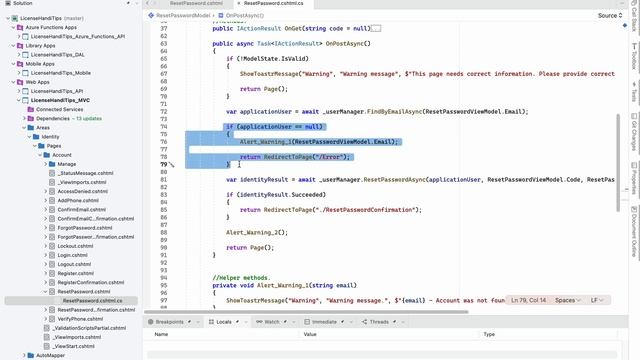The image size is (640, 360).
Task: Click the quick-action pencil icon on line 79
Action: [x=171, y=165]
